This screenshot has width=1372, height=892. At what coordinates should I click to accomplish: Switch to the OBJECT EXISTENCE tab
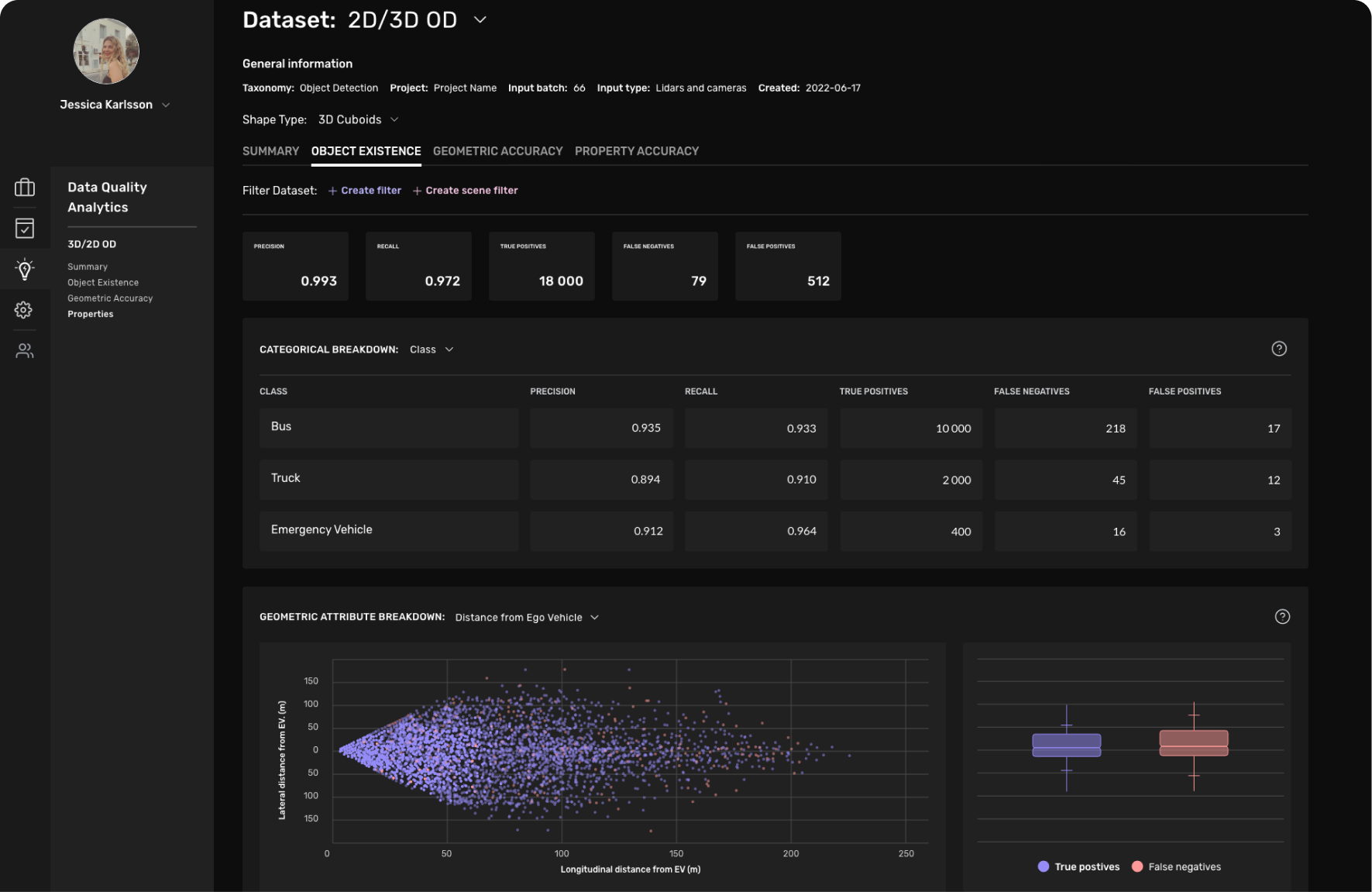(x=366, y=151)
